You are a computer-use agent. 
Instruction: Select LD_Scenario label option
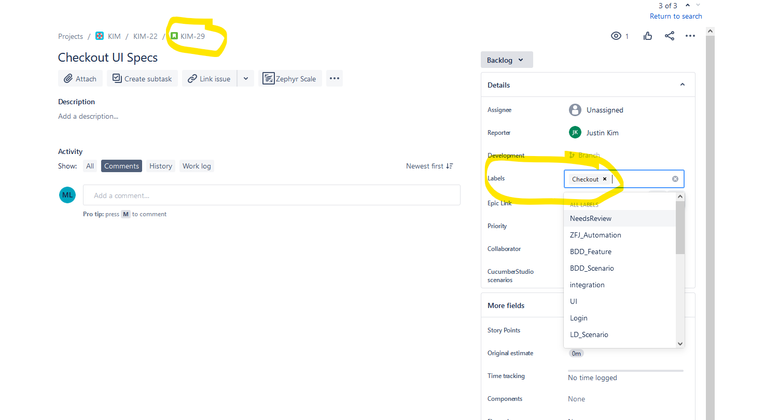[x=620, y=335]
